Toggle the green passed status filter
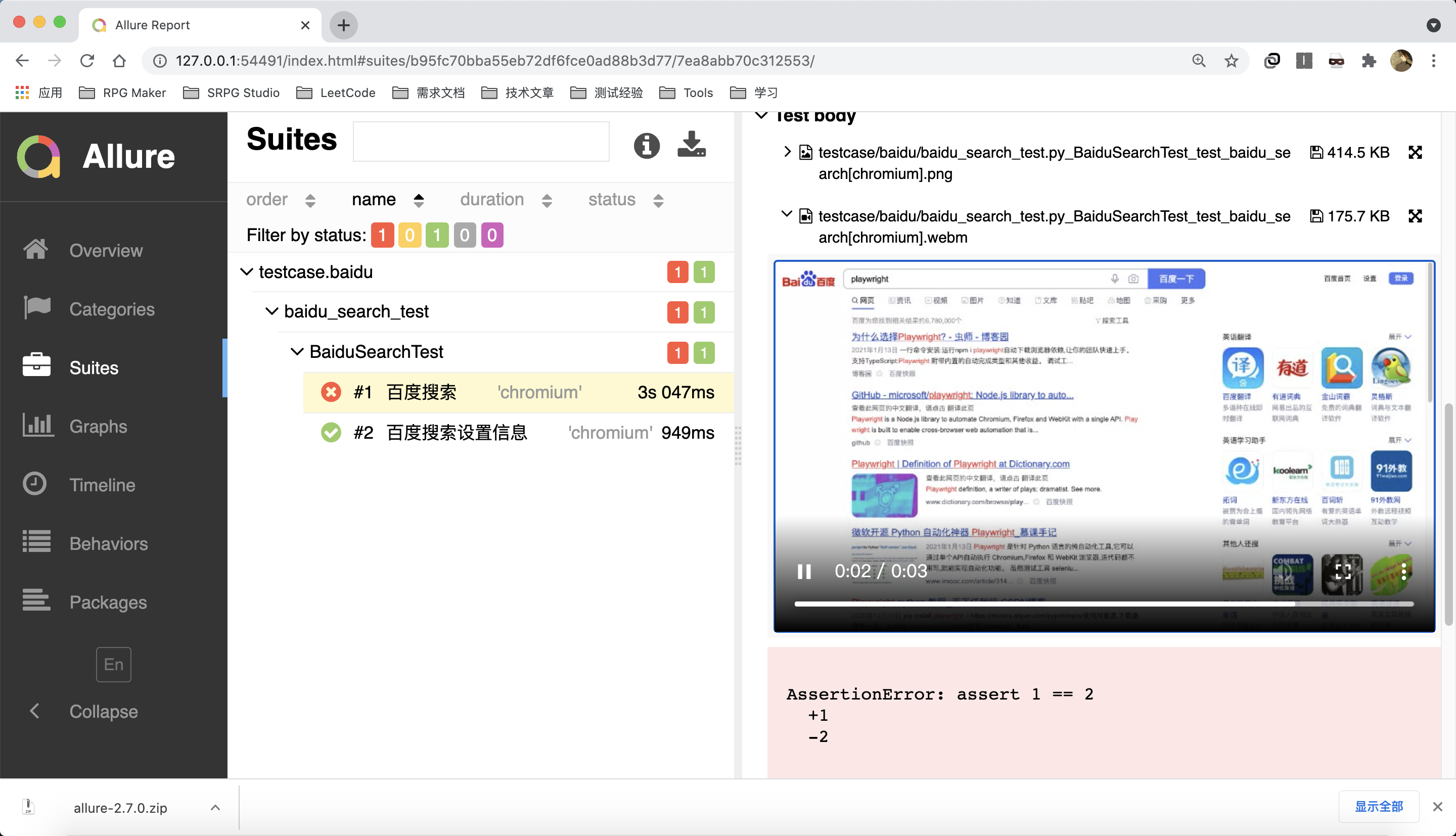The height and width of the screenshot is (836, 1456). pyautogui.click(x=437, y=236)
